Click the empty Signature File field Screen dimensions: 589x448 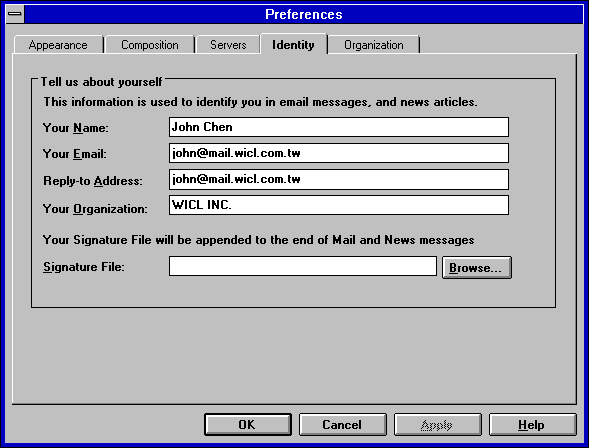click(303, 266)
